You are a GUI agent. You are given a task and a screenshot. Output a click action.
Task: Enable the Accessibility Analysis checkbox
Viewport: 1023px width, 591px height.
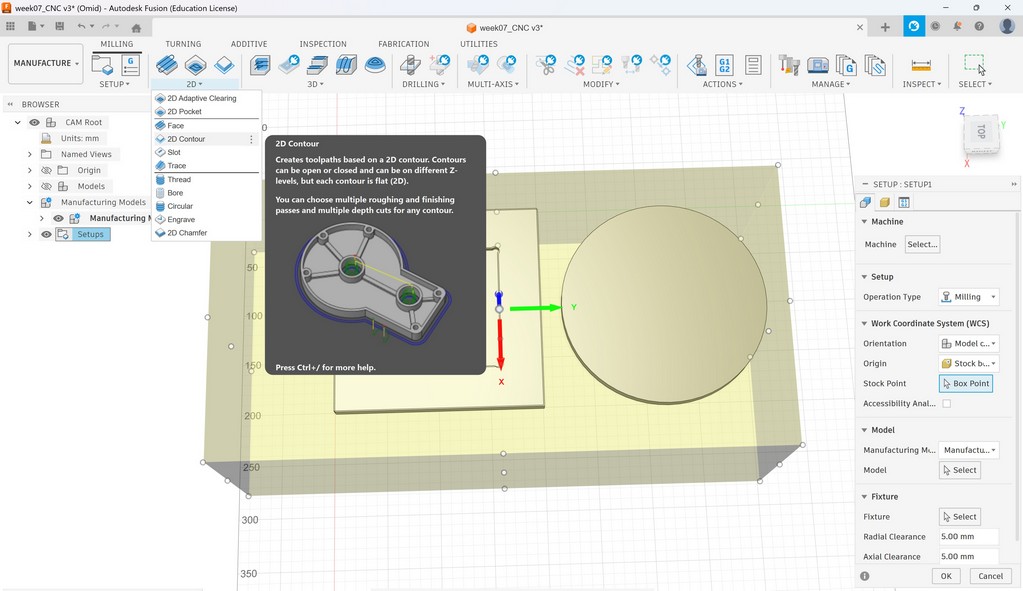(x=947, y=404)
